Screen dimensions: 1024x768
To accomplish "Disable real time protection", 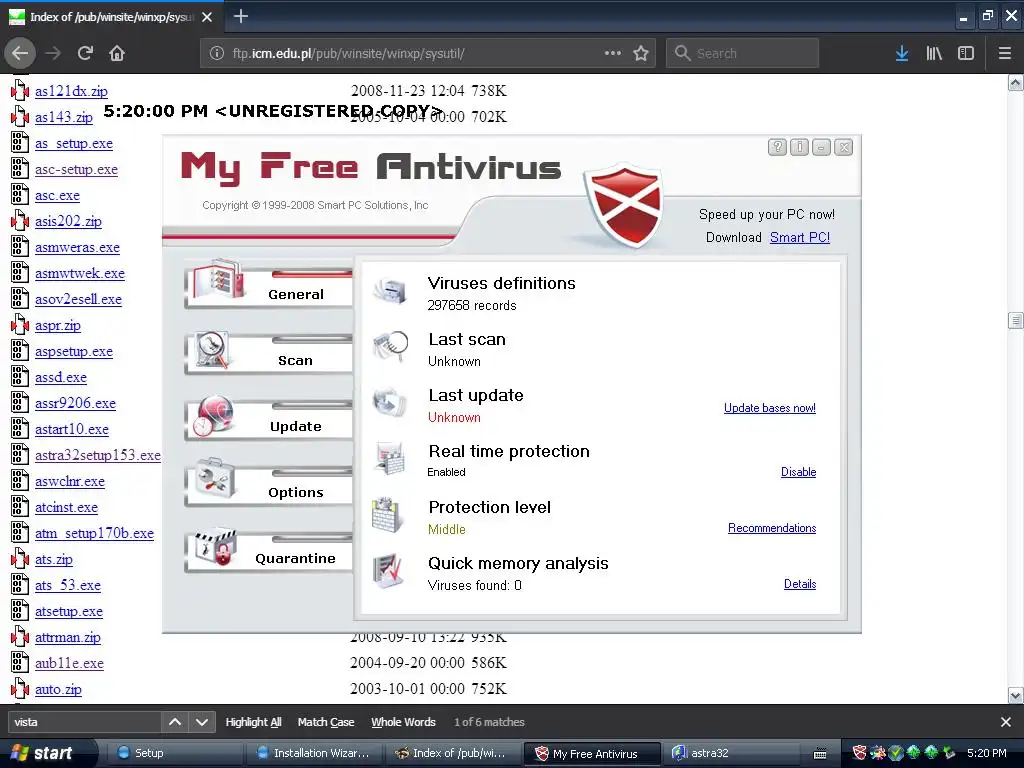I will 798,472.
